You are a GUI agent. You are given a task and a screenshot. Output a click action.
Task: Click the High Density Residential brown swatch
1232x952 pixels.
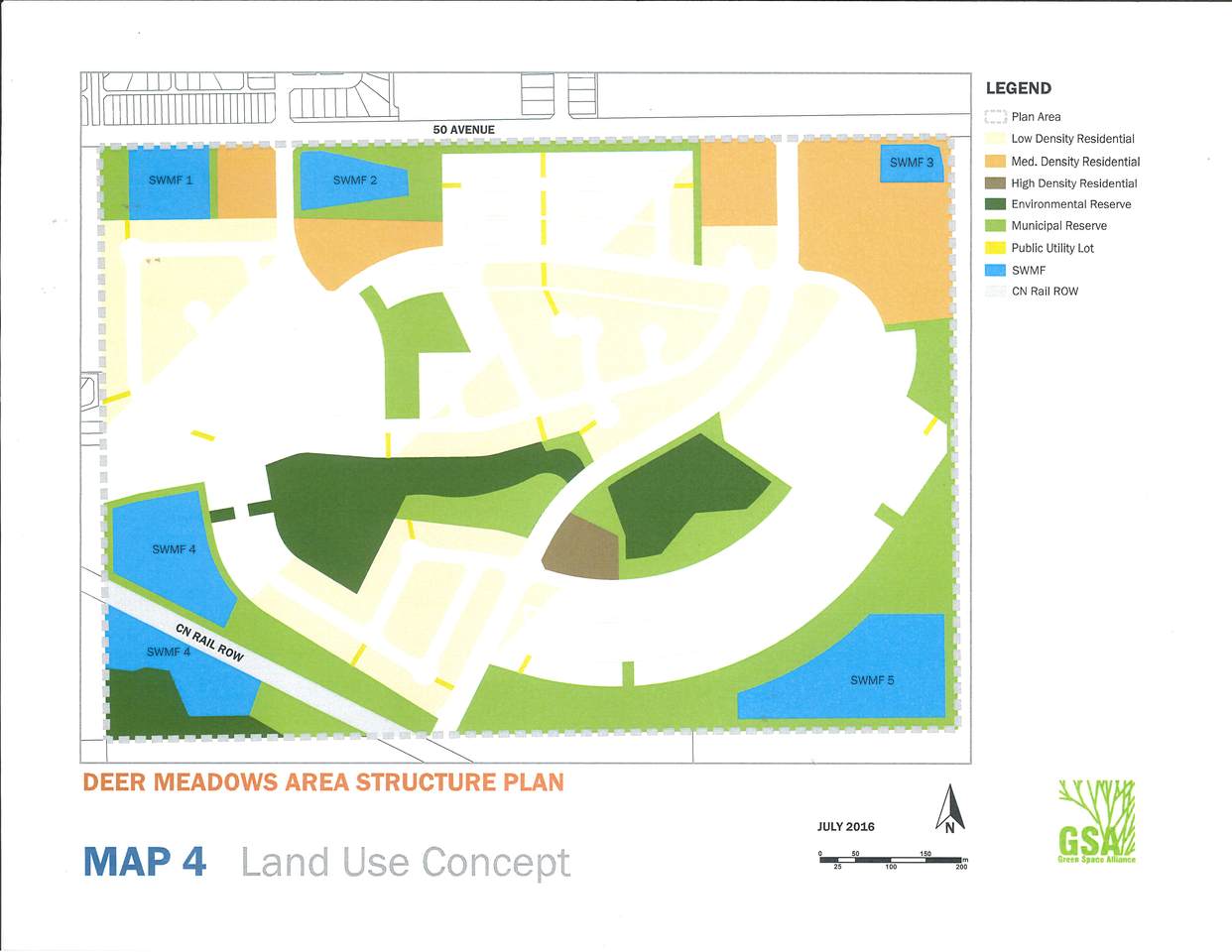(x=995, y=183)
